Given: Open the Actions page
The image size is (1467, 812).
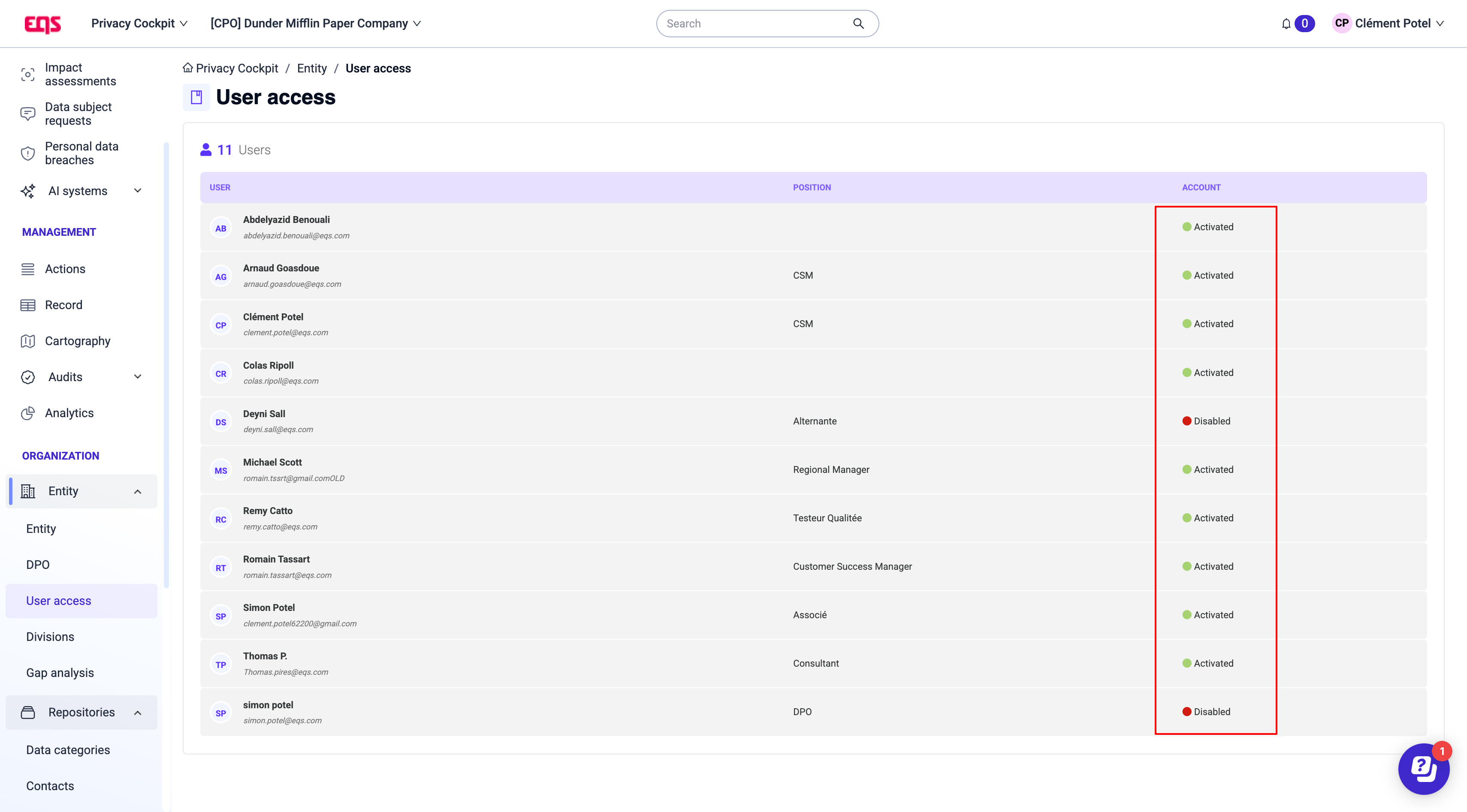Looking at the screenshot, I should (65, 269).
